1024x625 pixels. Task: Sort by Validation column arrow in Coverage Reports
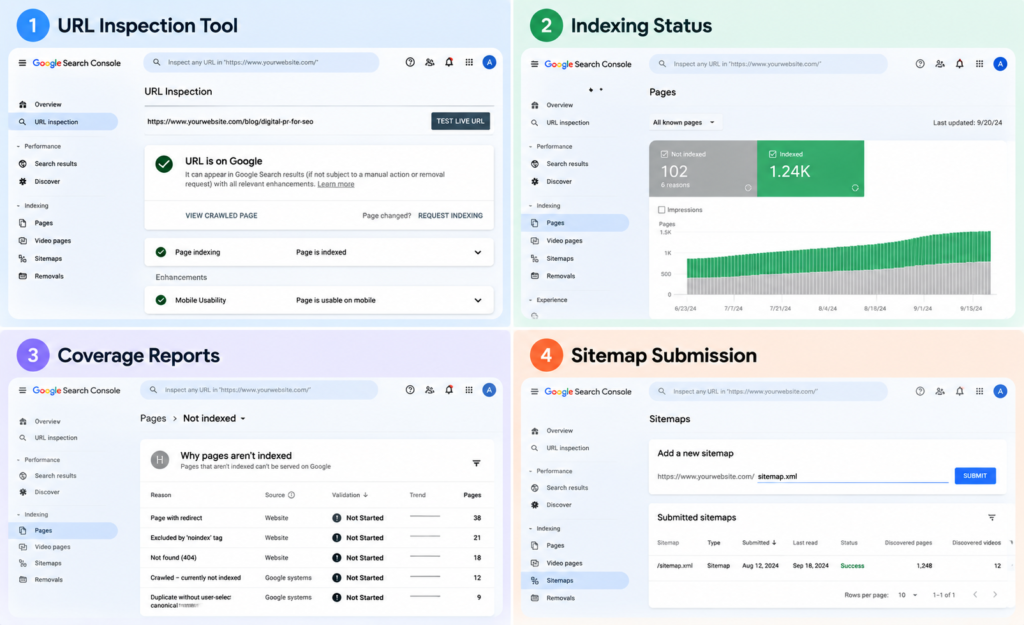coord(365,495)
